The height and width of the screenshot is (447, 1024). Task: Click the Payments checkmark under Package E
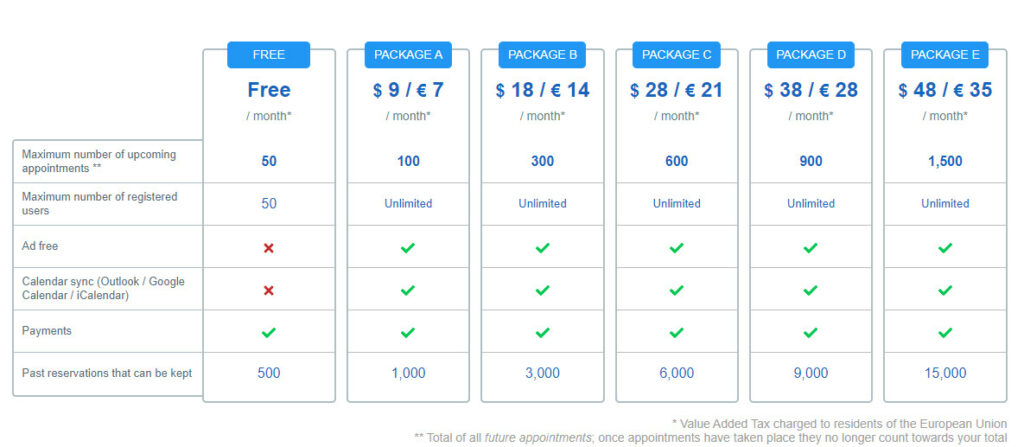(x=945, y=333)
